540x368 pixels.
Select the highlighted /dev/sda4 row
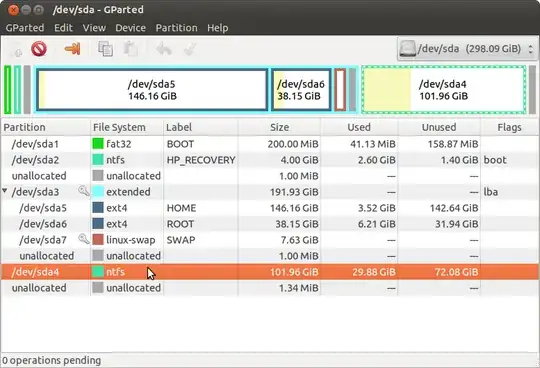[270, 272]
